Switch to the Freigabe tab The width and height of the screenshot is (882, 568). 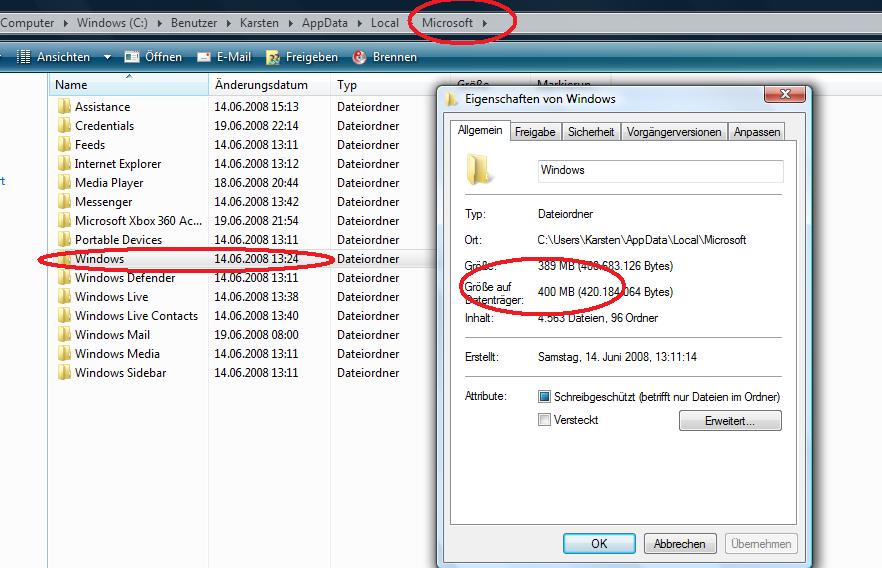(535, 132)
